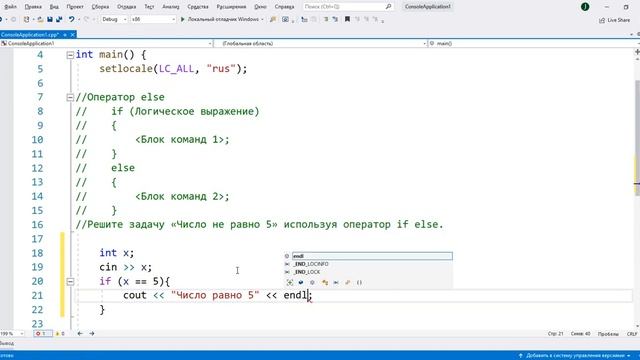Click Добавить в систему управления версиями

pyautogui.click(x=575, y=356)
